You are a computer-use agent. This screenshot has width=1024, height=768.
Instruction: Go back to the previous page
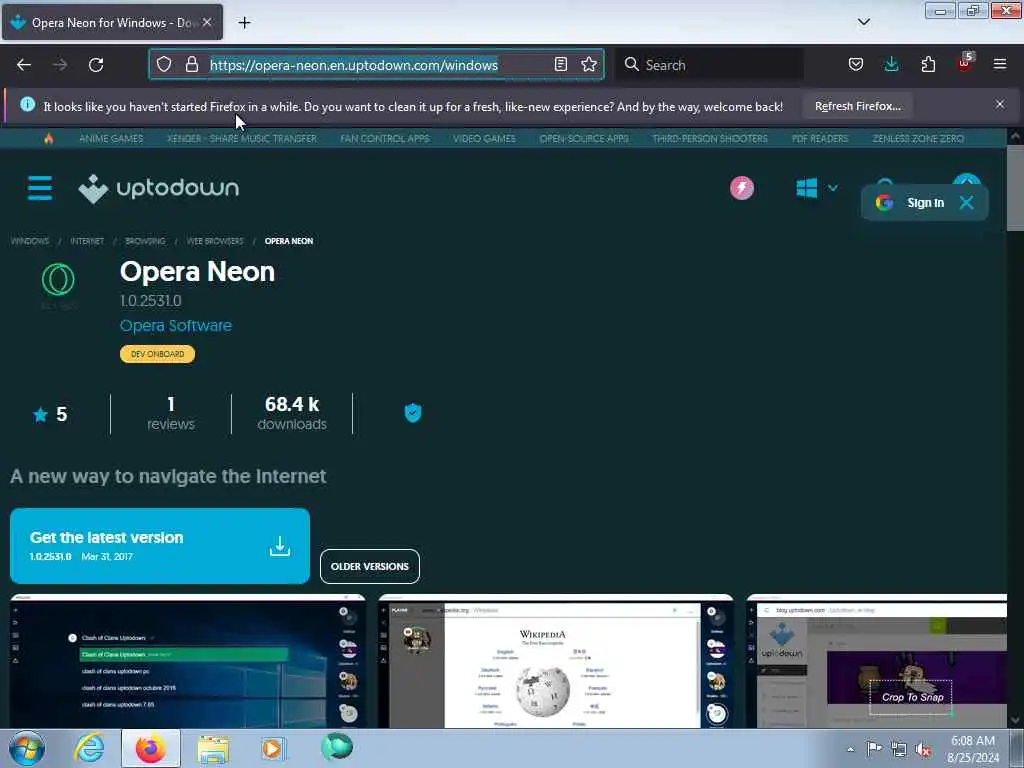coord(24,65)
